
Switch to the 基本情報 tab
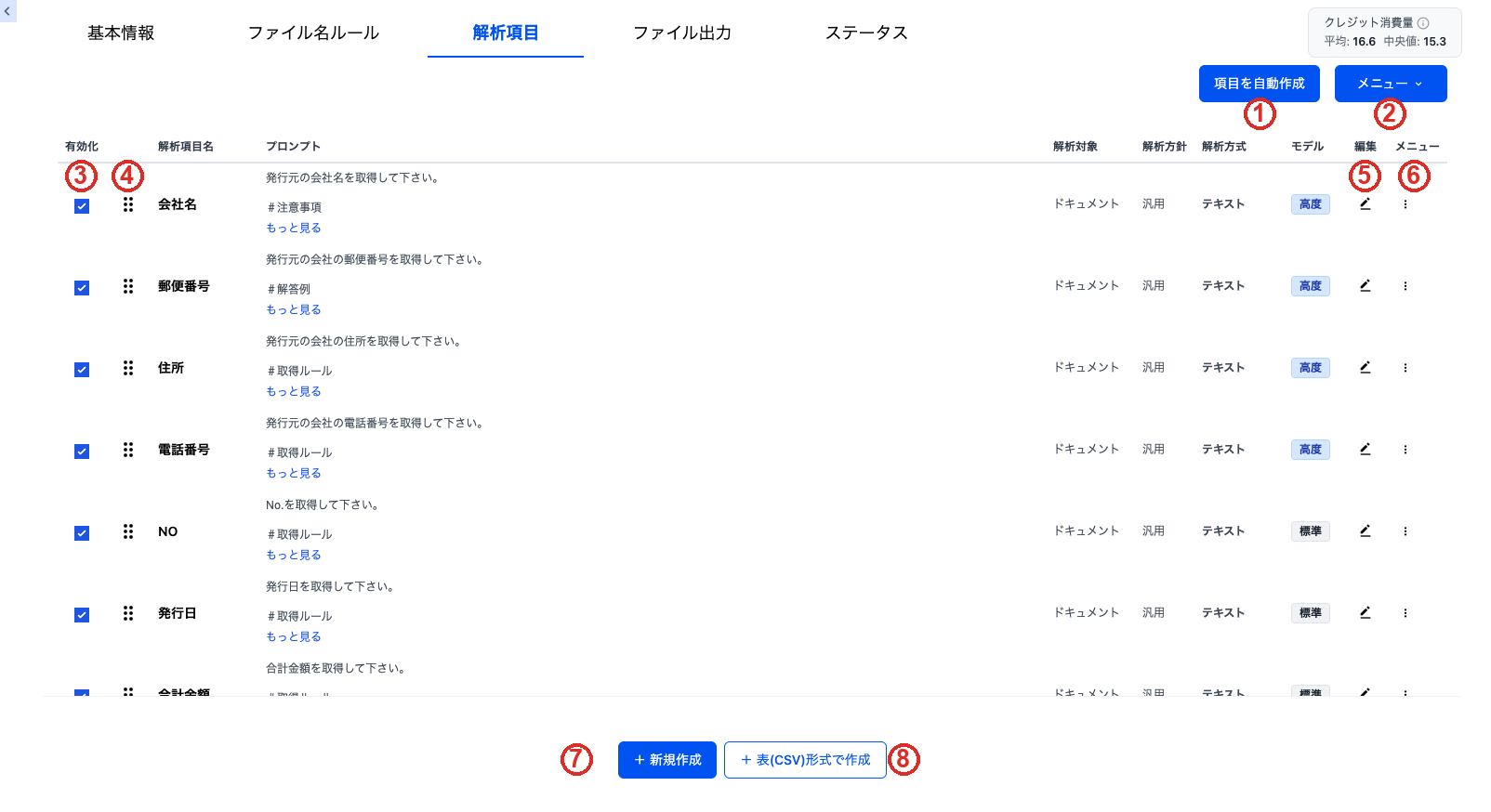(x=121, y=33)
